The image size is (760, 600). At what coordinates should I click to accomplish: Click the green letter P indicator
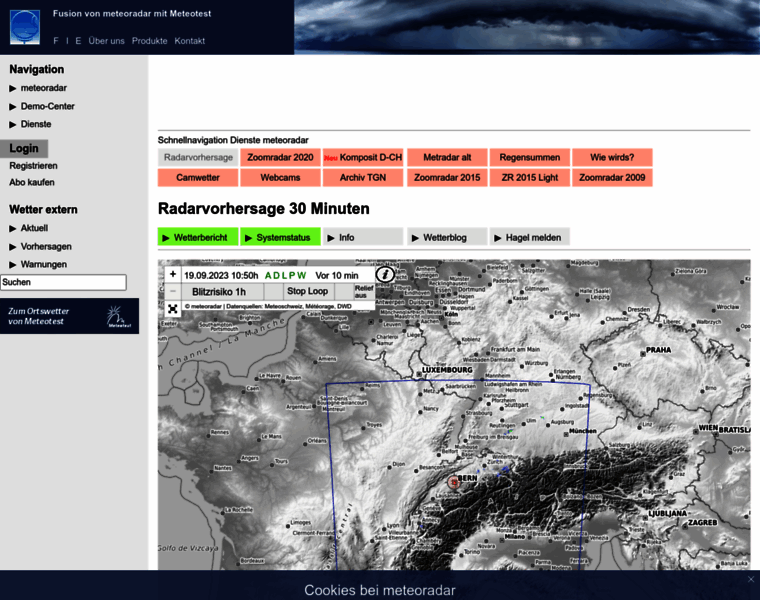pyautogui.click(x=292, y=275)
